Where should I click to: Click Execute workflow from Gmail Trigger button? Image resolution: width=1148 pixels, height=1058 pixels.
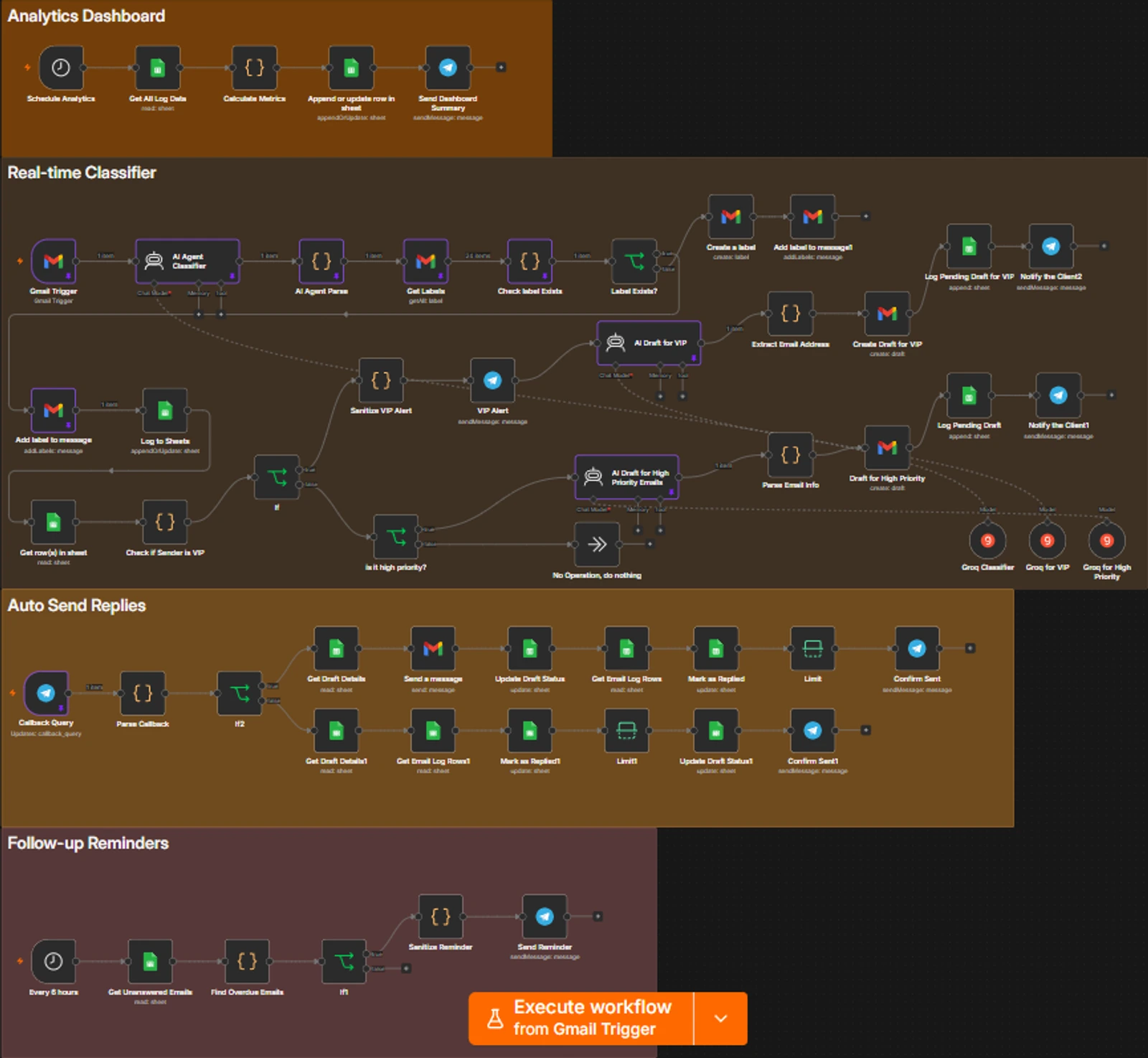coord(581,1018)
